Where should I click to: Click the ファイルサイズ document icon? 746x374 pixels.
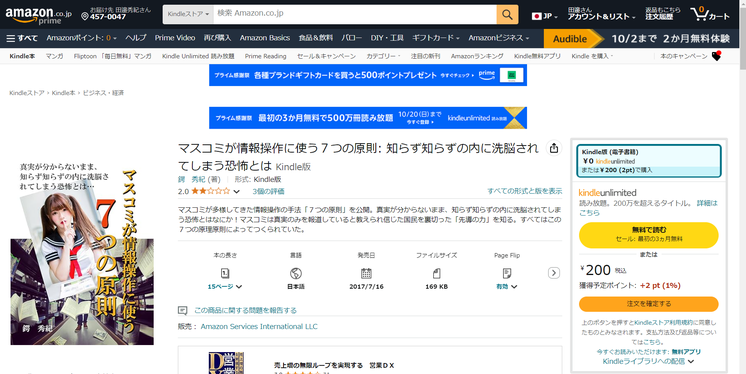click(x=436, y=273)
